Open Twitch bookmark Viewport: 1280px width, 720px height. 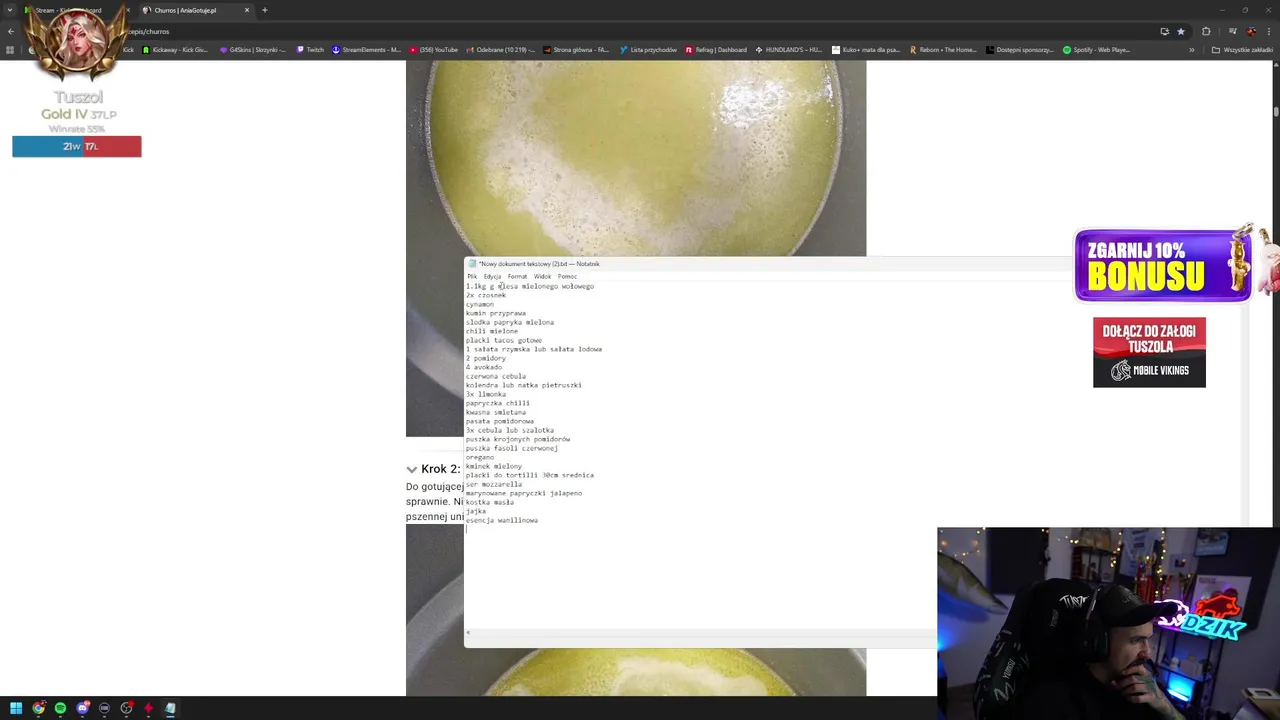310,50
